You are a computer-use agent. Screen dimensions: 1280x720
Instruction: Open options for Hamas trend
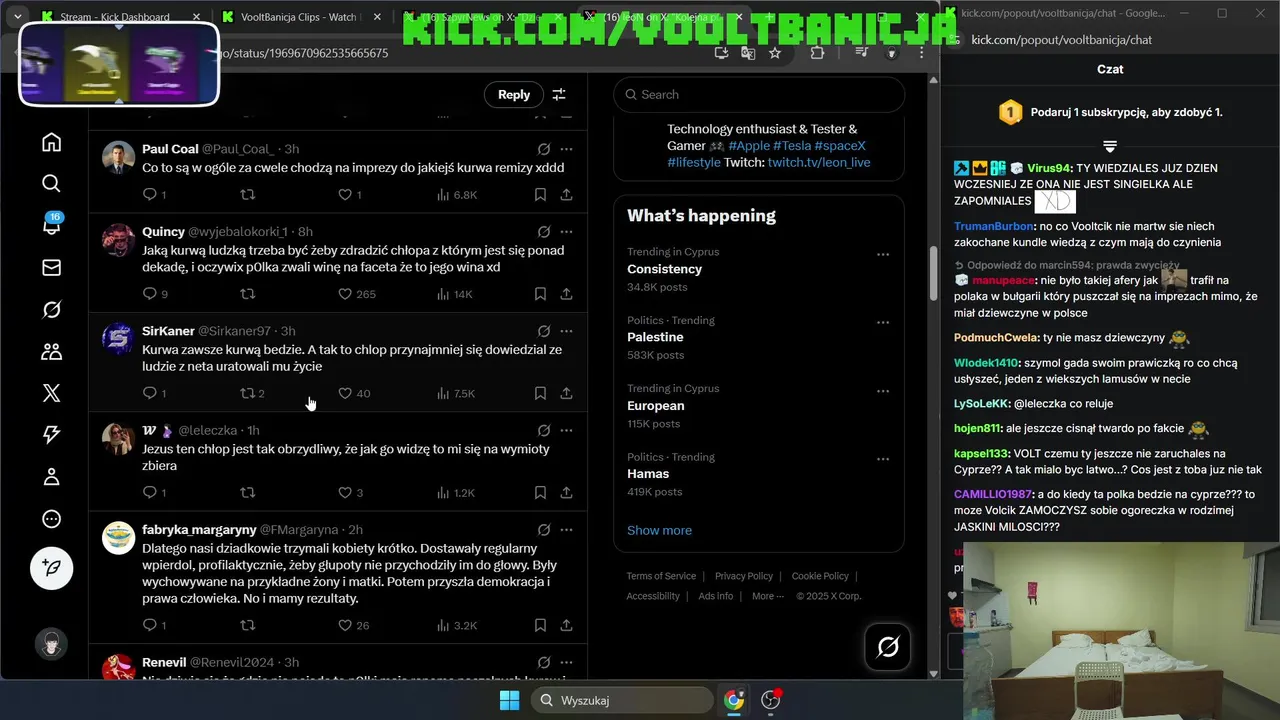883,459
